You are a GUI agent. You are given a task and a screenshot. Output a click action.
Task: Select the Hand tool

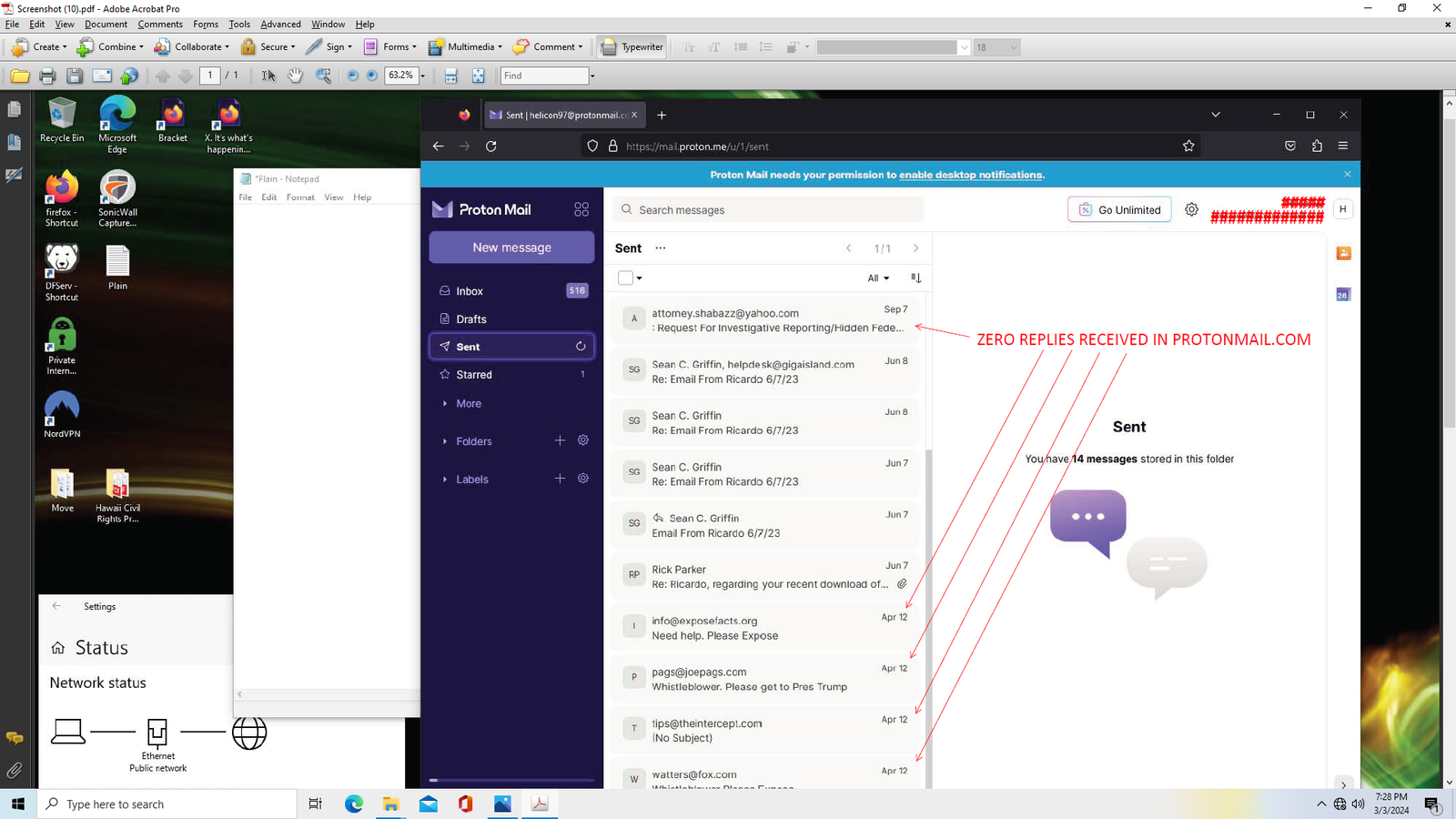click(x=295, y=76)
